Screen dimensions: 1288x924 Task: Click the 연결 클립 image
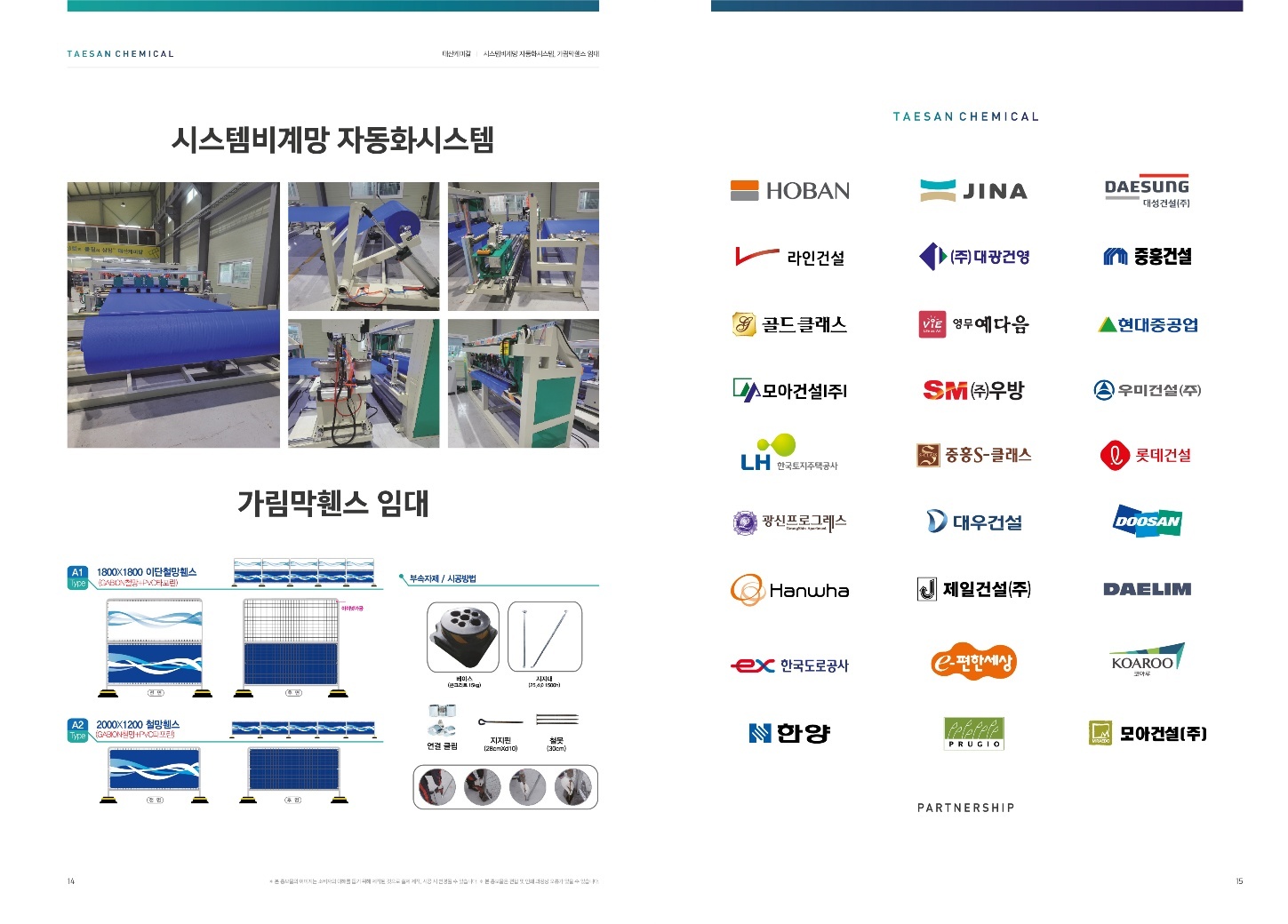coord(442,721)
